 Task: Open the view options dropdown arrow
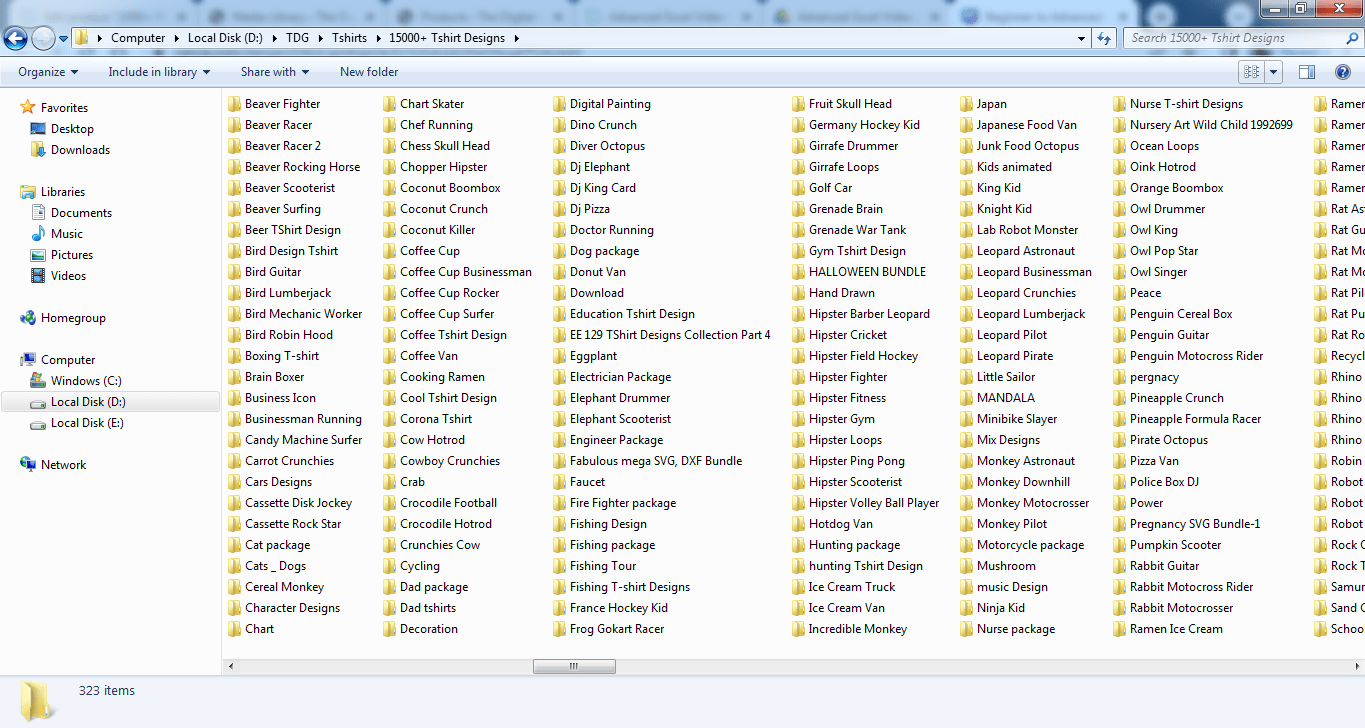click(1273, 72)
